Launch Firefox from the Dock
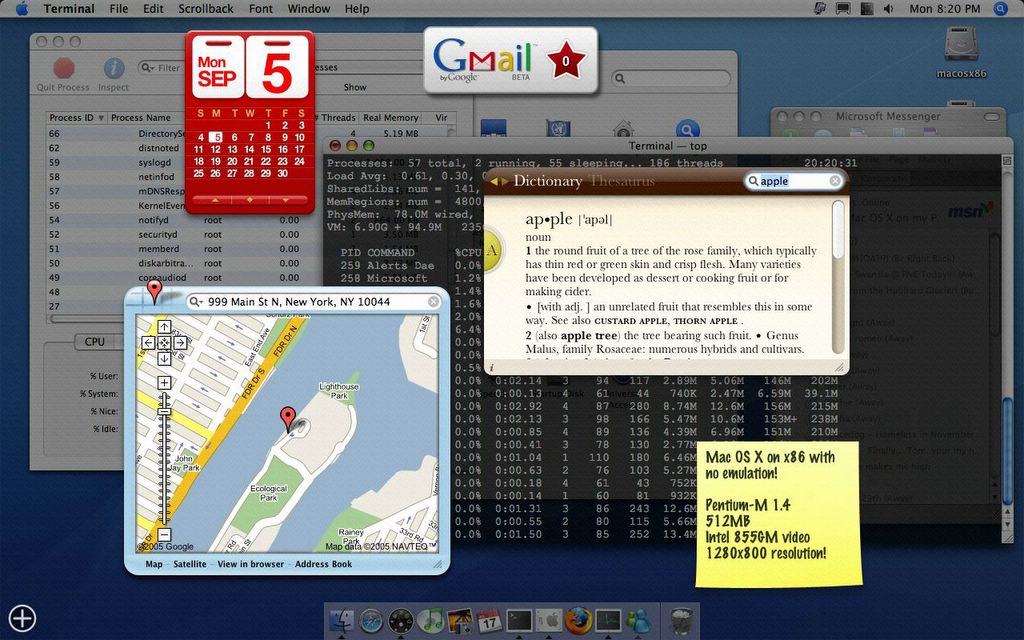1024x640 pixels. (578, 620)
